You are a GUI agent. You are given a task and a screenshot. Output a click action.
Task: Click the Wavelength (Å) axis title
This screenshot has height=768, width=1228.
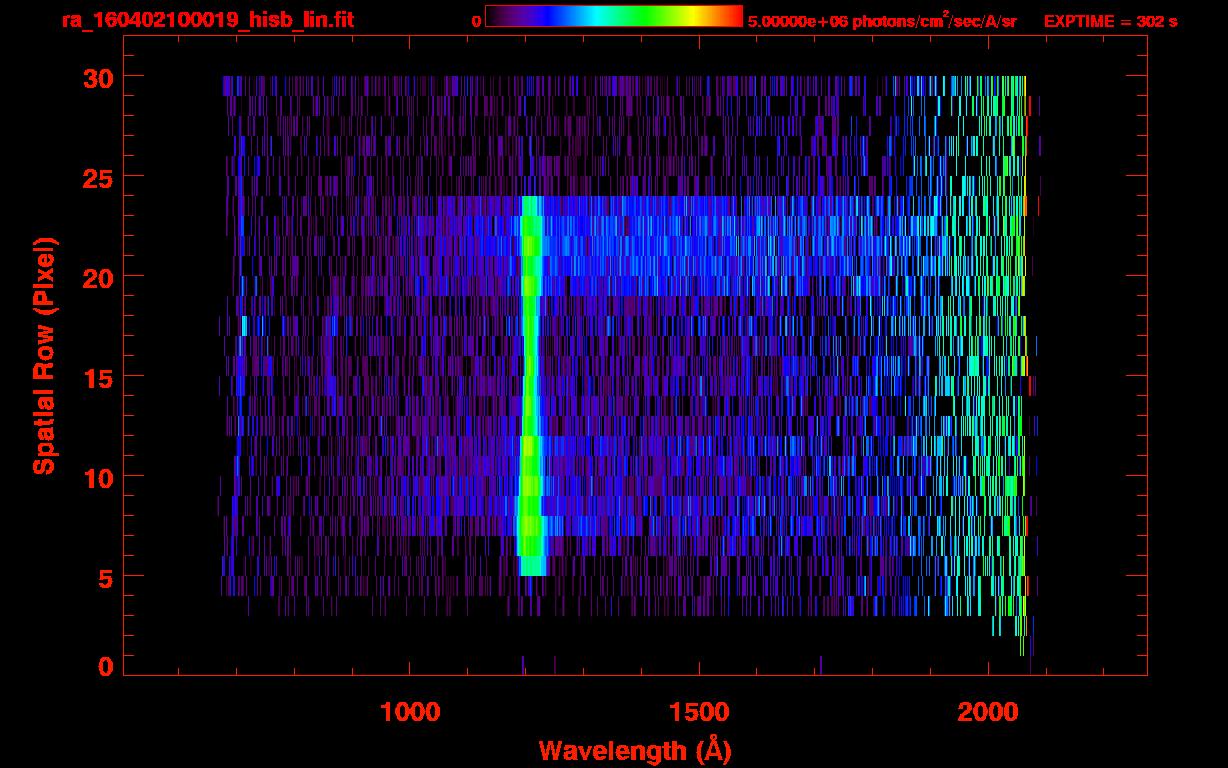click(x=635, y=750)
